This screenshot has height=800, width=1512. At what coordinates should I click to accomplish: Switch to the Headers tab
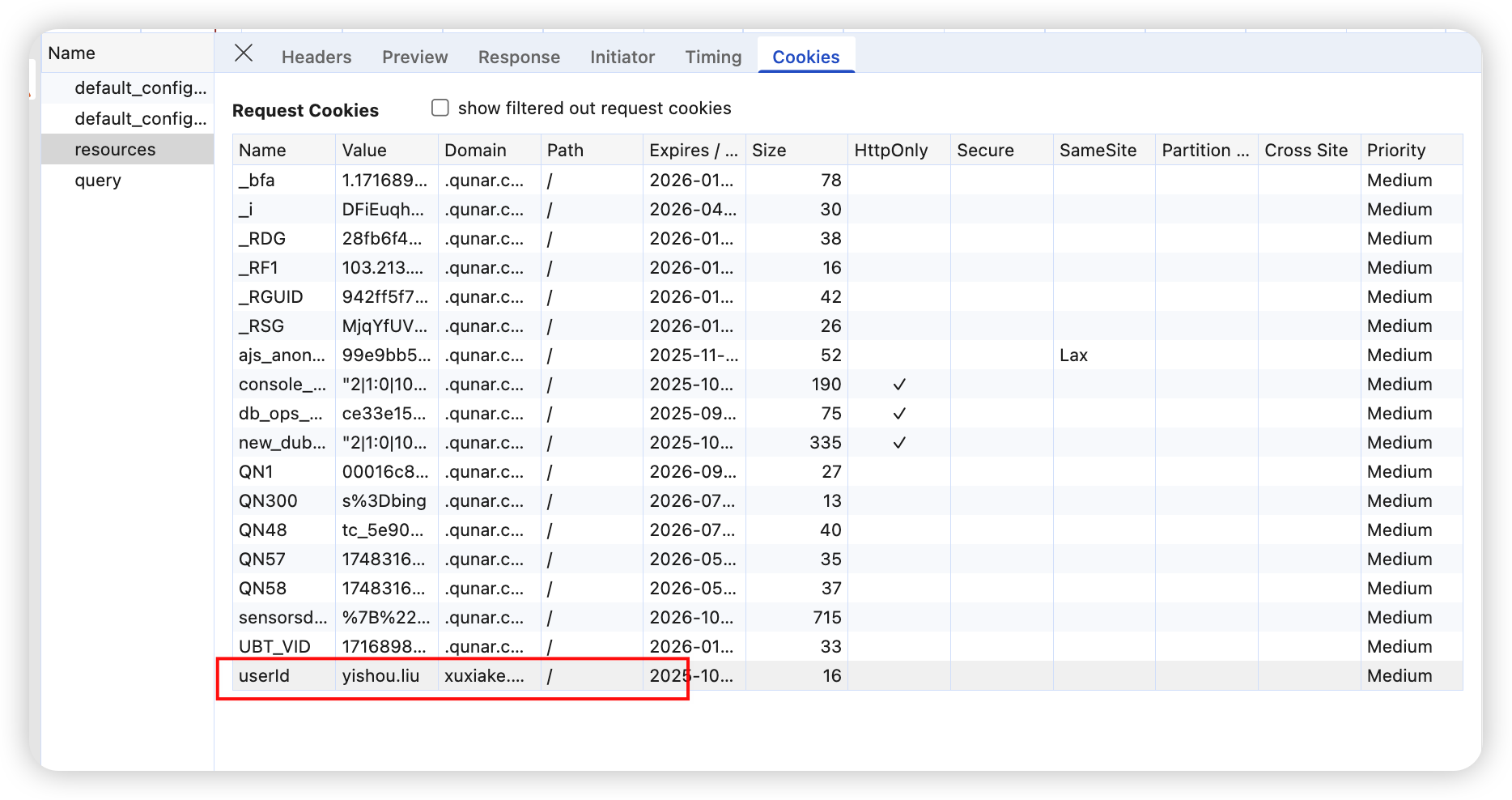[316, 57]
